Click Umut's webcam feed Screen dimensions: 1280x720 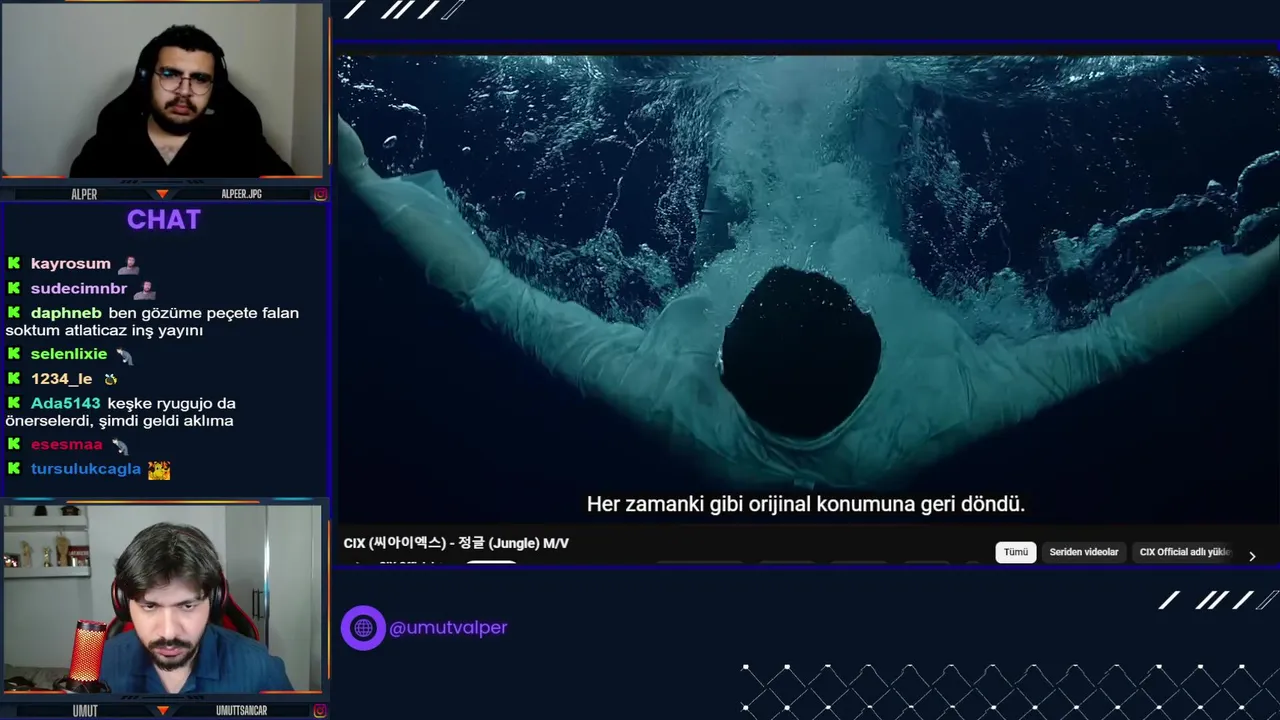pos(162,600)
